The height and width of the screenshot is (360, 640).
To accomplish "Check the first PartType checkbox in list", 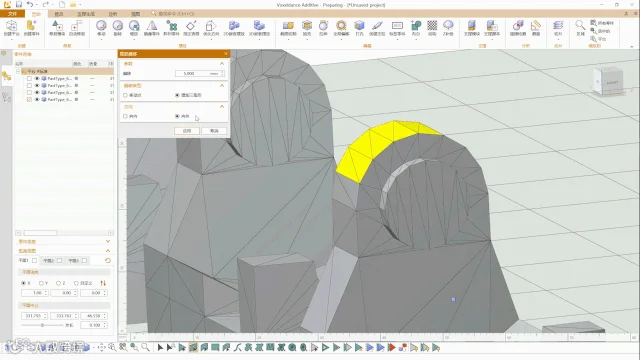I will (x=29, y=78).
